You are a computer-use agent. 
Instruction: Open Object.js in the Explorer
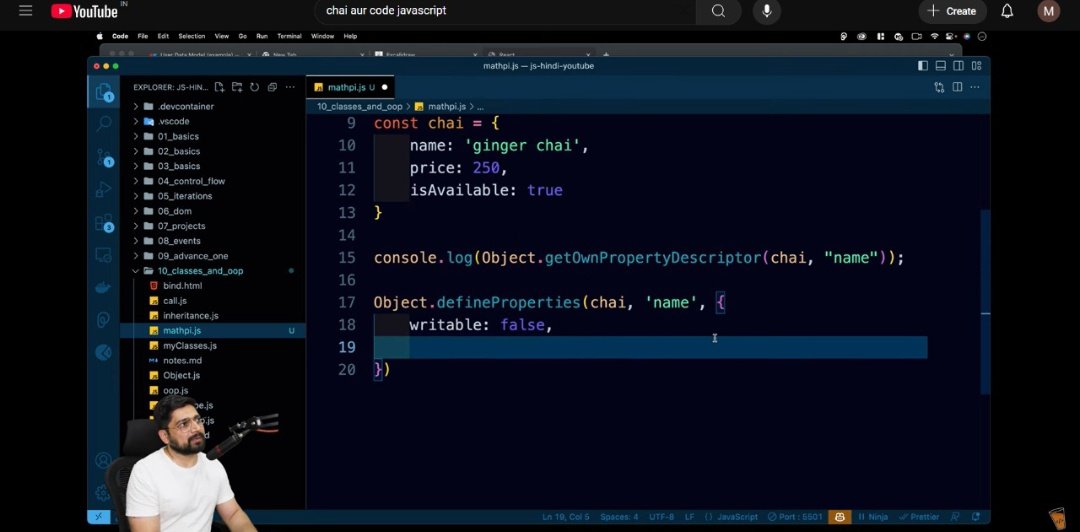point(212,376)
